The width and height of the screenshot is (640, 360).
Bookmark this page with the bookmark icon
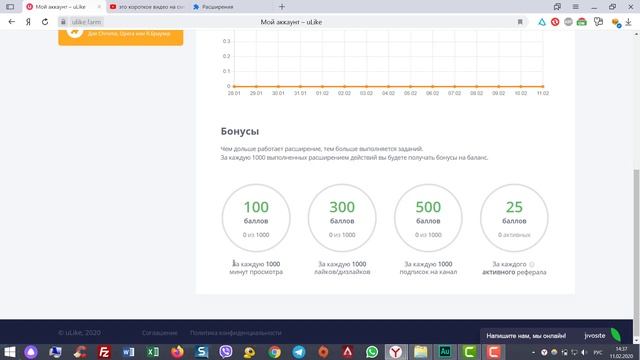[520, 22]
